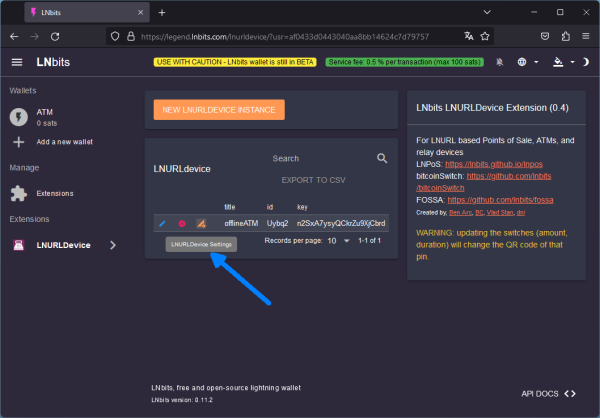Open the color theme fill dropdown

tap(563, 62)
